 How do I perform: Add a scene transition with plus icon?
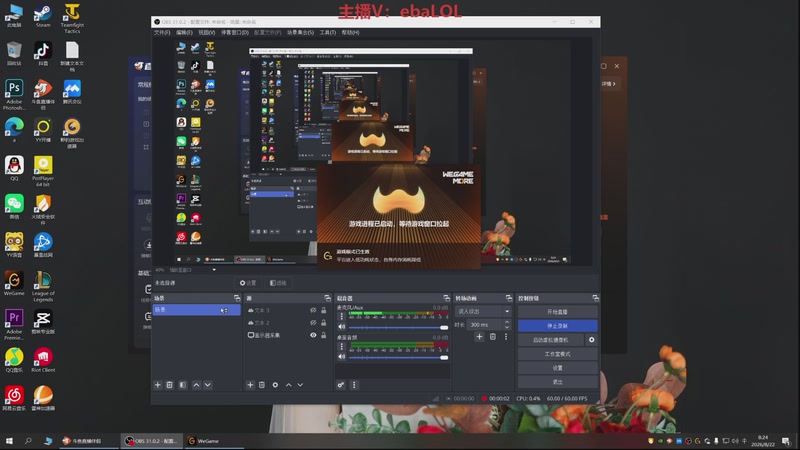pyautogui.click(x=479, y=337)
